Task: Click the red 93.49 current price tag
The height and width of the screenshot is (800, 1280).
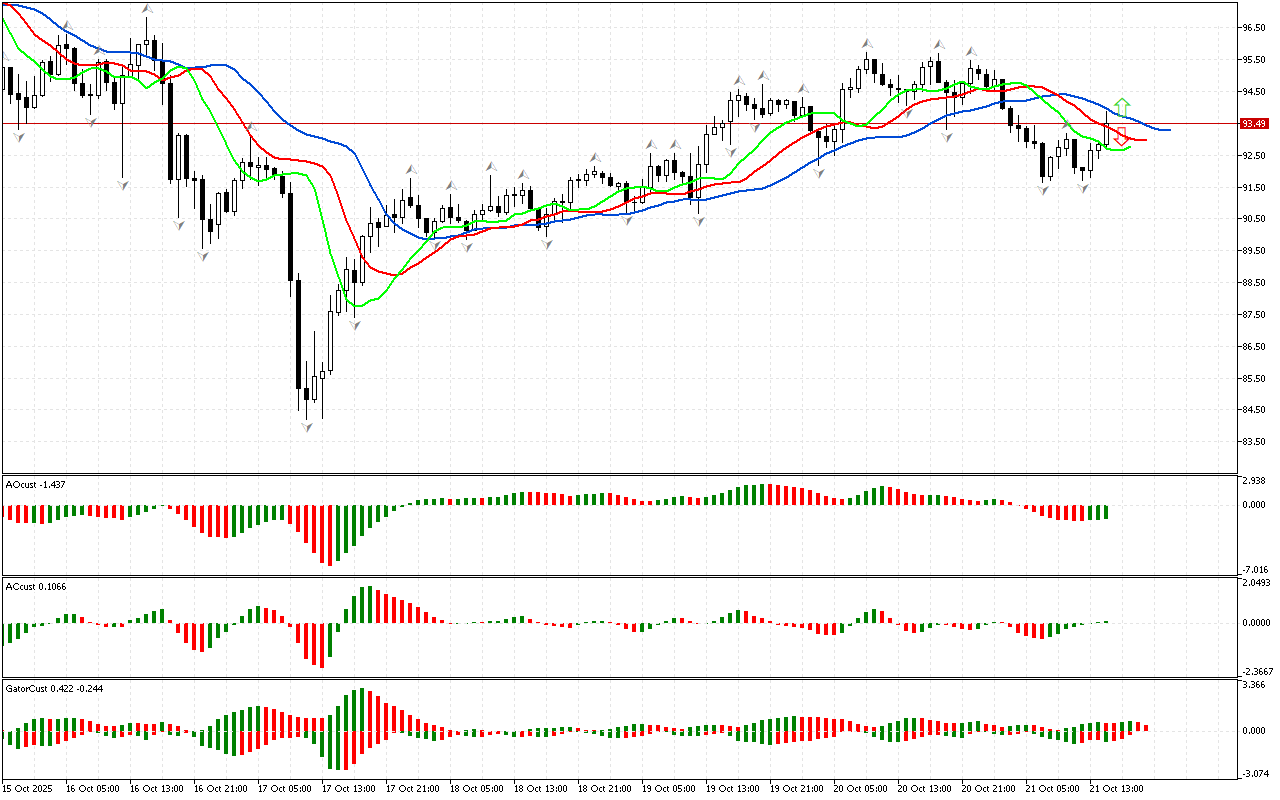Action: tap(1254, 124)
